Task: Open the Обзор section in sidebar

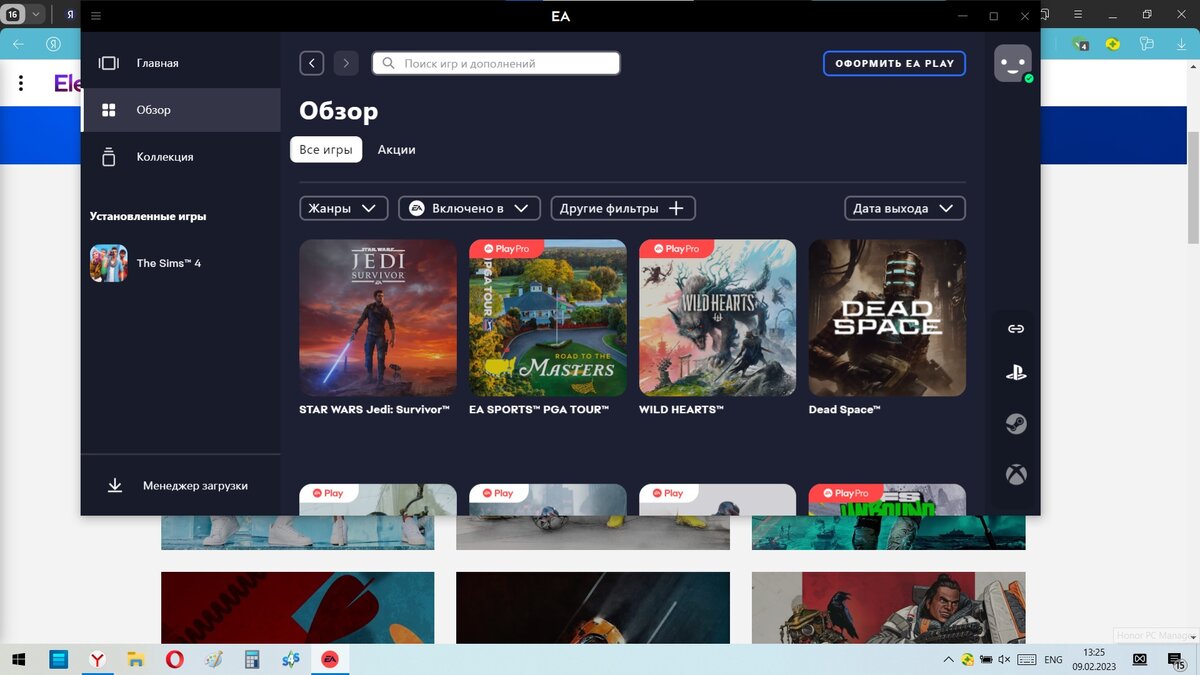Action: pyautogui.click(x=181, y=110)
